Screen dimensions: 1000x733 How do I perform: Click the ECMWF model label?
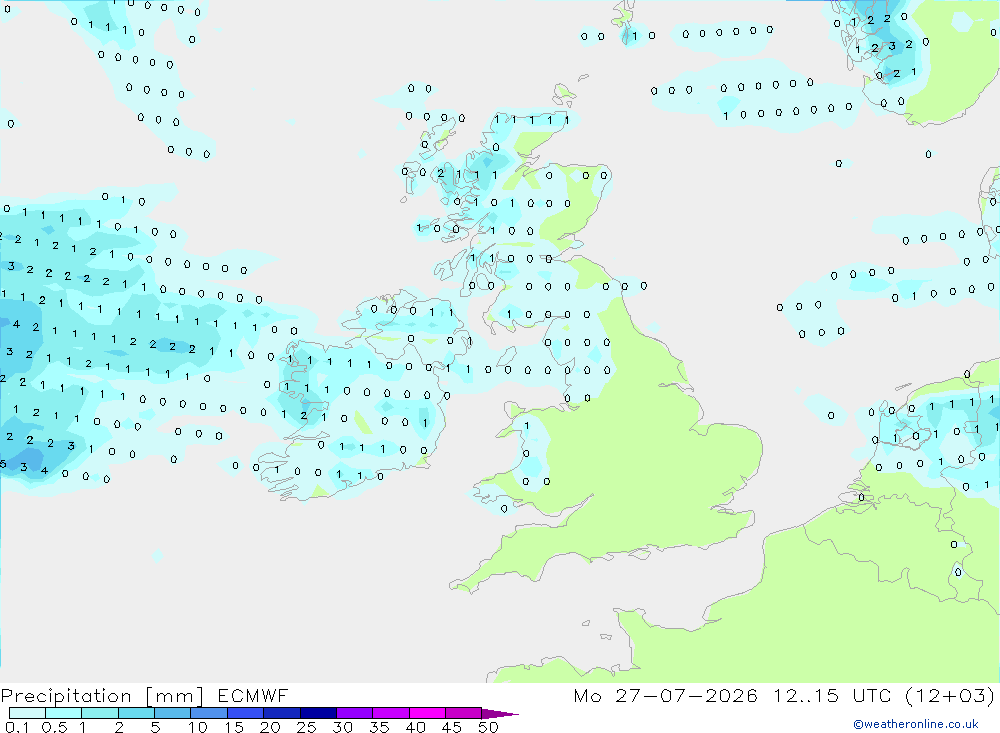point(253,695)
